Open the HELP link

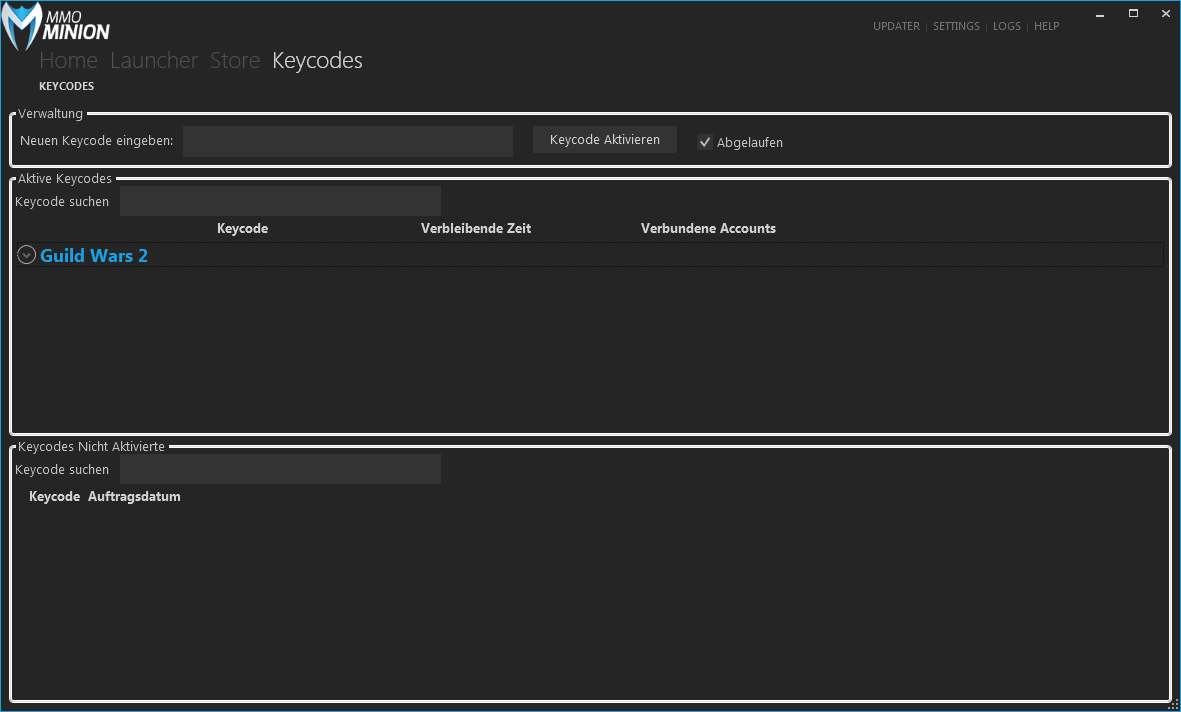tap(1046, 26)
